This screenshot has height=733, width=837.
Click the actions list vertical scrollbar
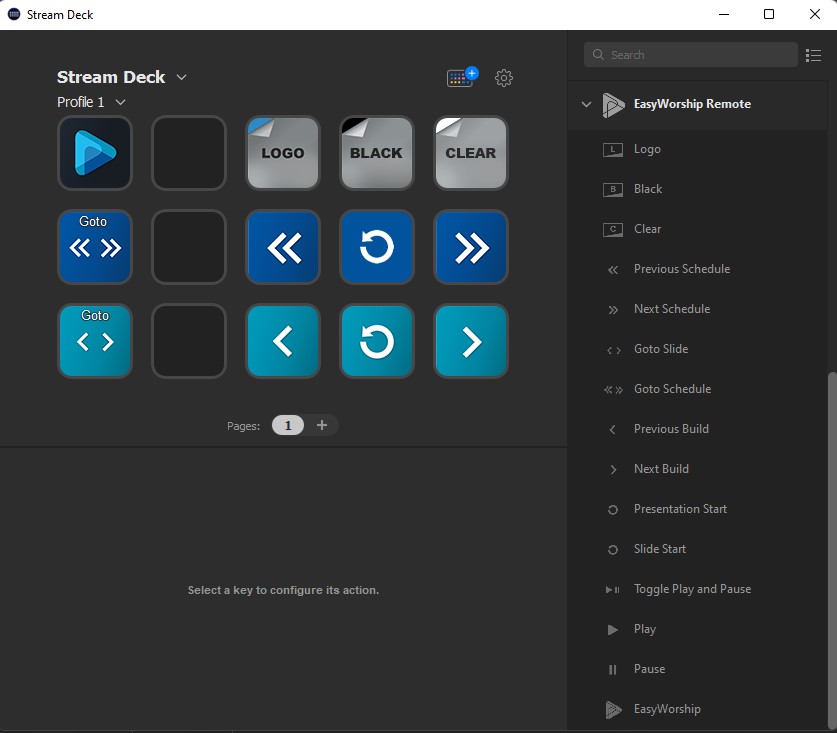[831, 550]
